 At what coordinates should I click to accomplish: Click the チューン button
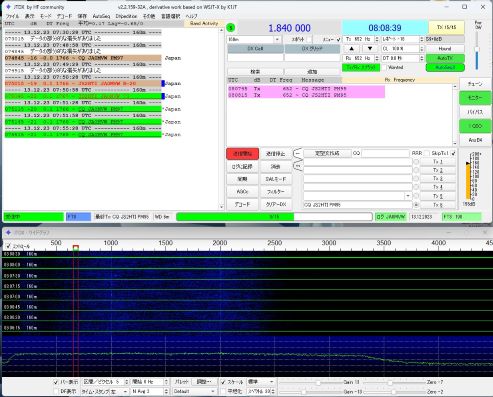coord(475,84)
